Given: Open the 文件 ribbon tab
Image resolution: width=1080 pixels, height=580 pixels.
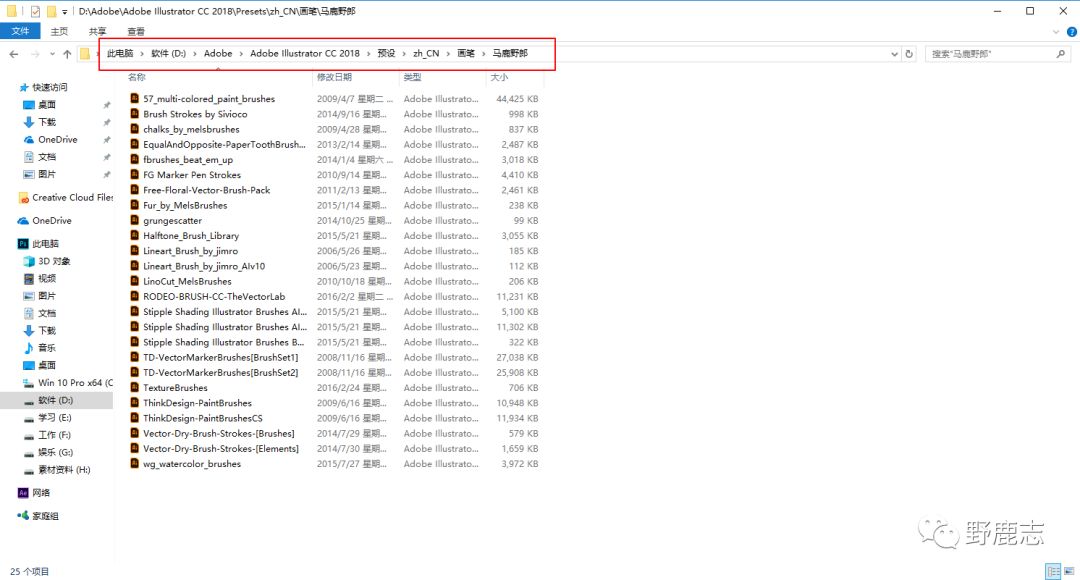Looking at the screenshot, I should point(20,31).
